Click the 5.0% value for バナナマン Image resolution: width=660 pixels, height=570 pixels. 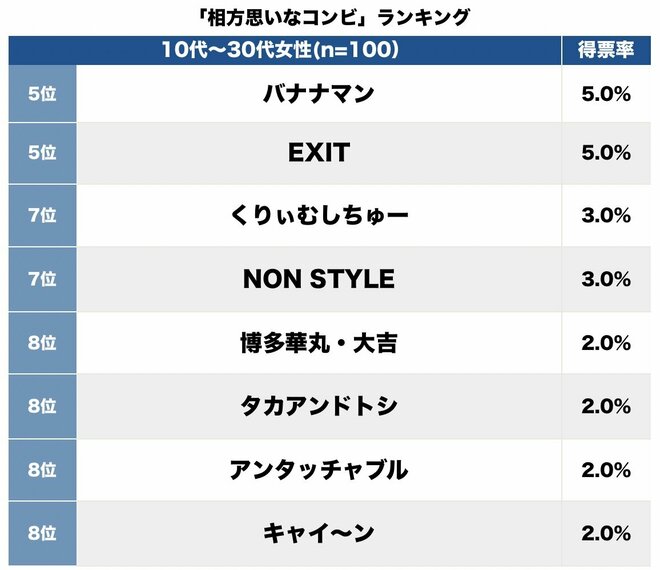[x=606, y=94]
